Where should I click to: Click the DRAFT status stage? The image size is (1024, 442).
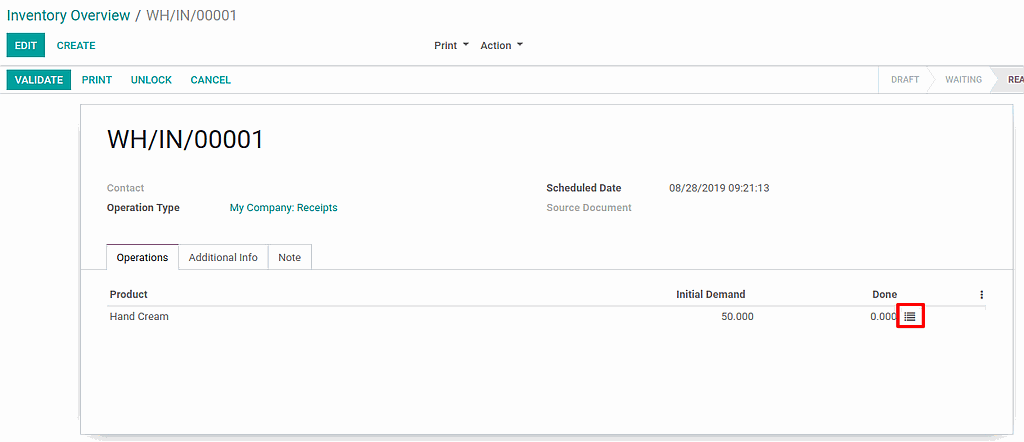905,80
